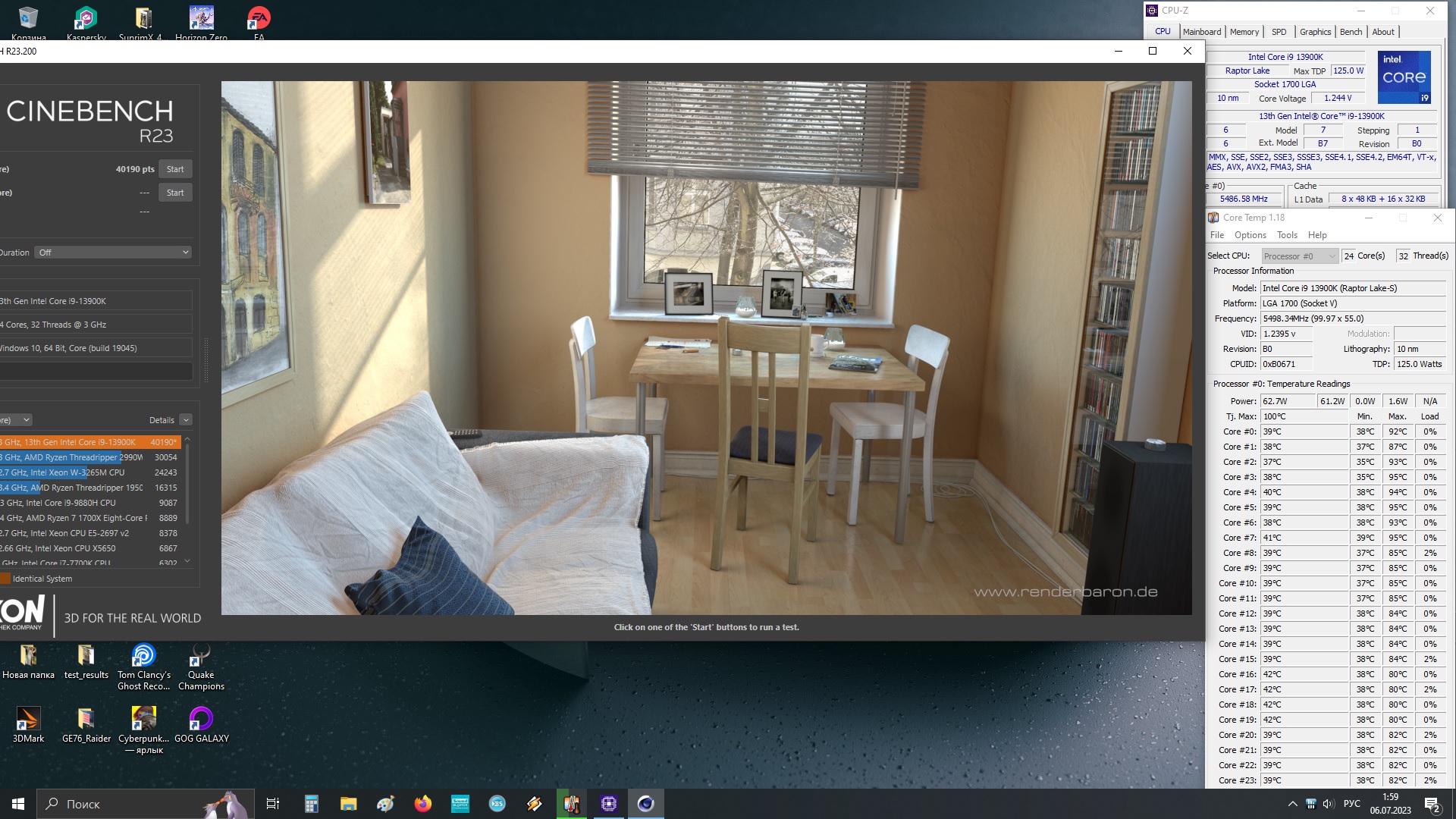Screen dimensions: 1456x819
Task: Open Cyberpunk shortcut on desktop
Action: pyautogui.click(x=143, y=719)
